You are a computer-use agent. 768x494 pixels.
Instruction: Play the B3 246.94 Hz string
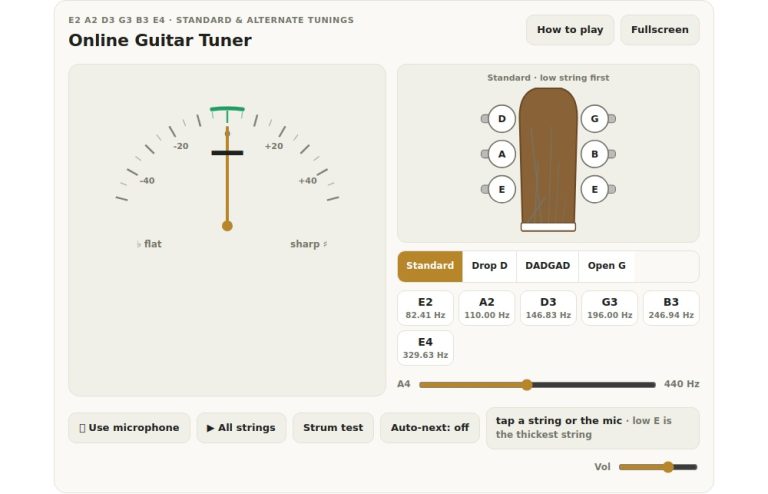671,308
